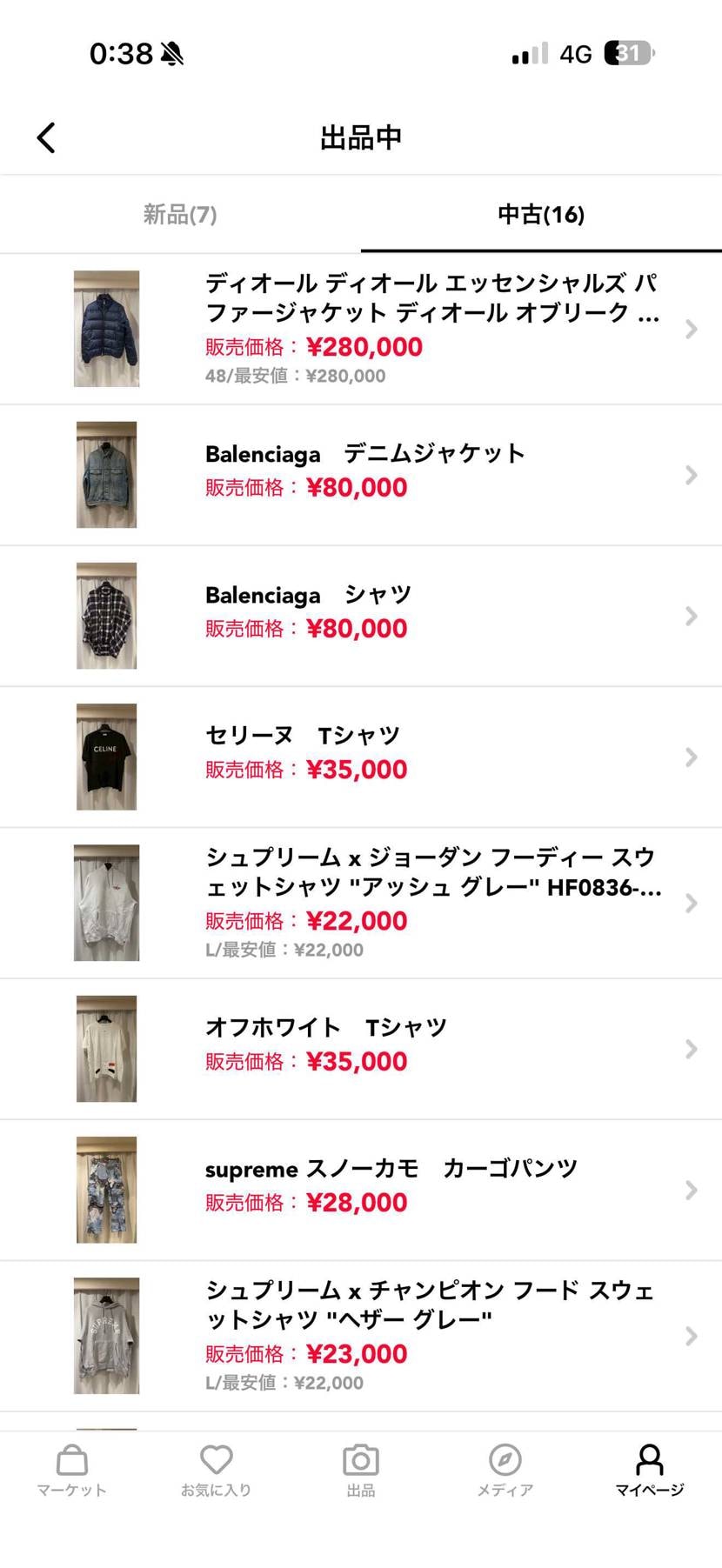722x1568 pixels.
Task: Select the 中古(16) tab
Action: [x=541, y=214]
